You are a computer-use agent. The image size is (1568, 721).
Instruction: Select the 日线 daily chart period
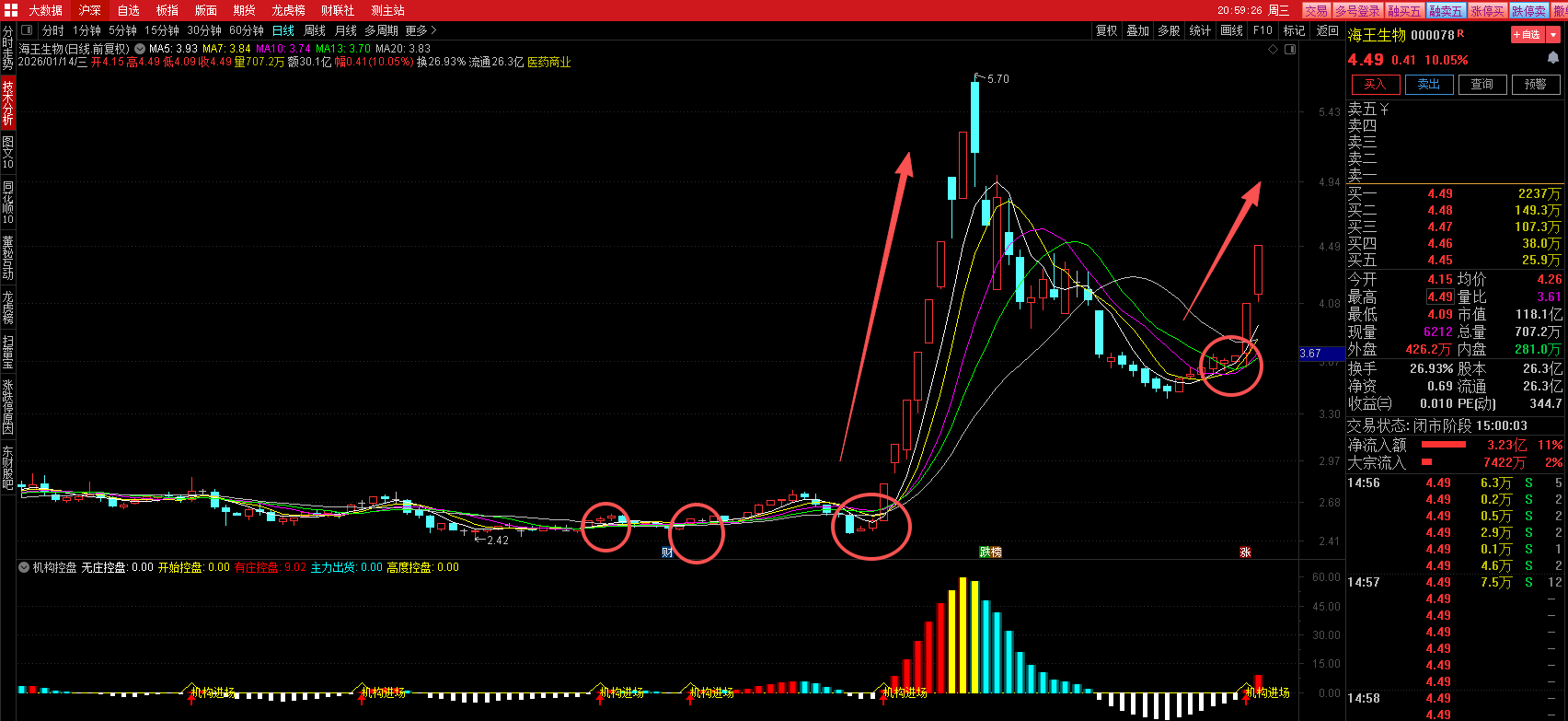pyautogui.click(x=283, y=30)
